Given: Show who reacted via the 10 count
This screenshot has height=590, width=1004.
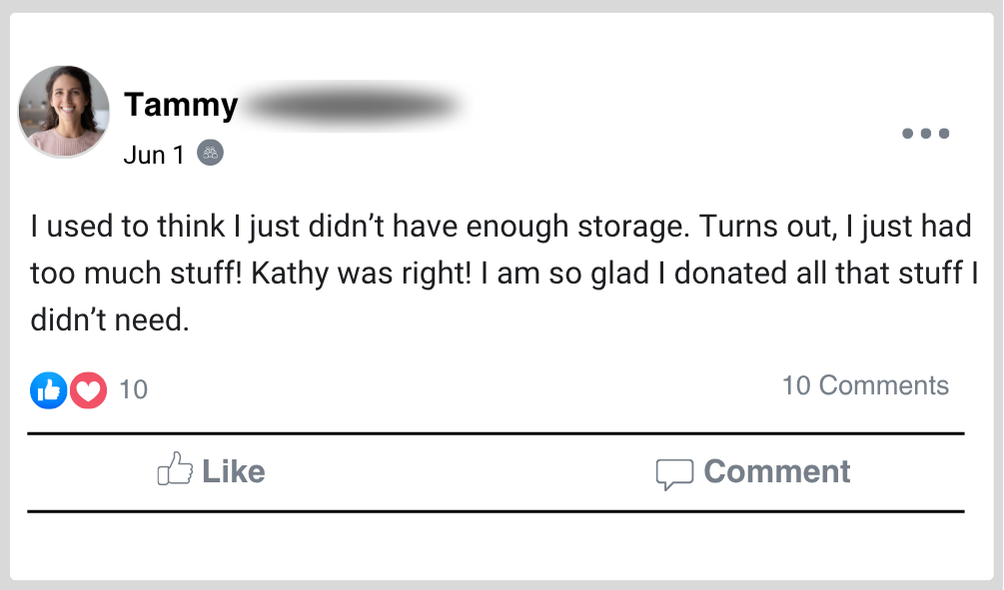Looking at the screenshot, I should 133,390.
